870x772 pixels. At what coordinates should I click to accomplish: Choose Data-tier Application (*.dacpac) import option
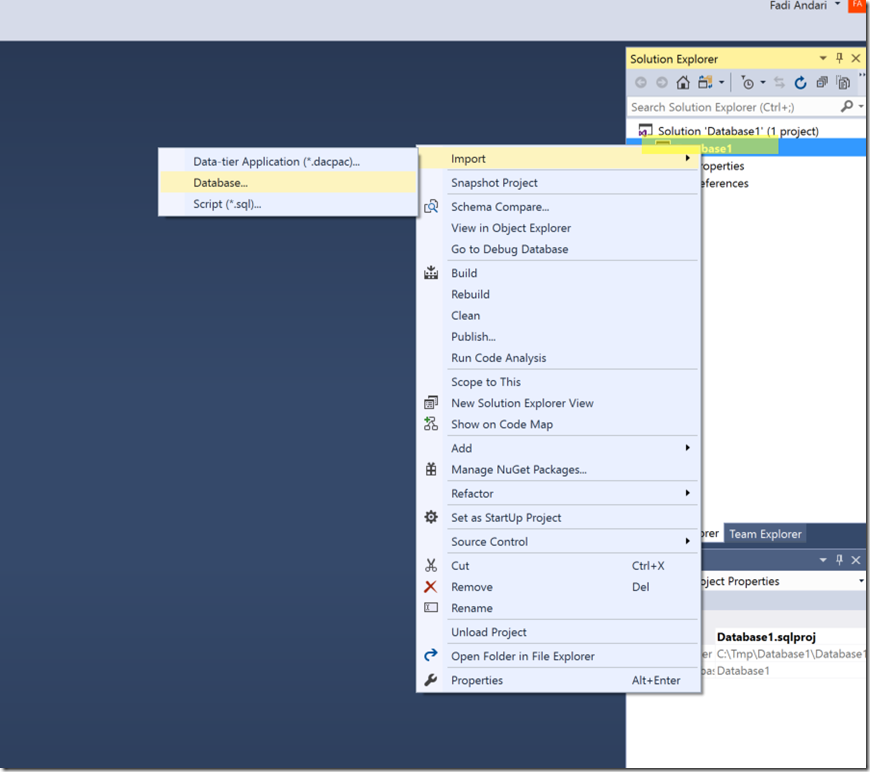(288, 162)
